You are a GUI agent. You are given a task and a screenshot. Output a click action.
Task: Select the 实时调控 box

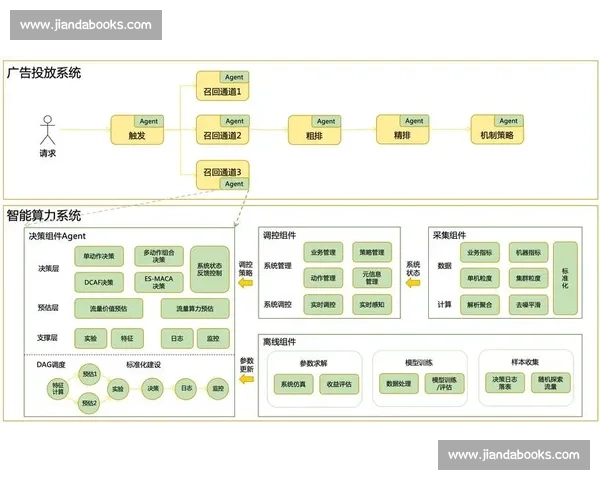[x=323, y=305]
